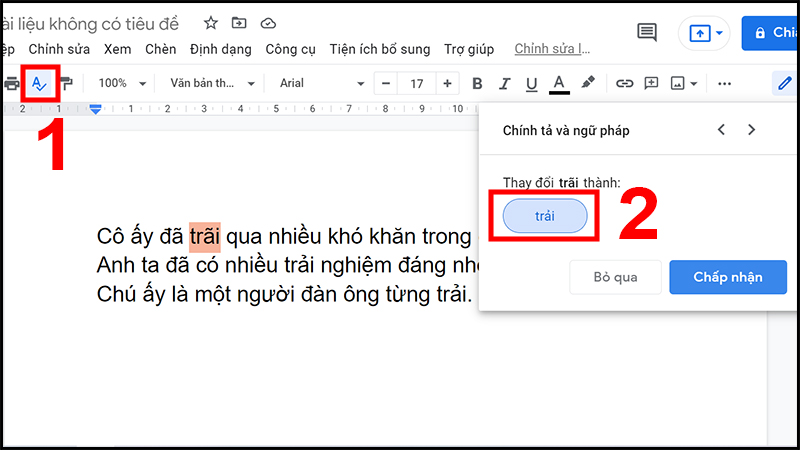
Task: Toggle bold formatting
Action: pyautogui.click(x=477, y=83)
